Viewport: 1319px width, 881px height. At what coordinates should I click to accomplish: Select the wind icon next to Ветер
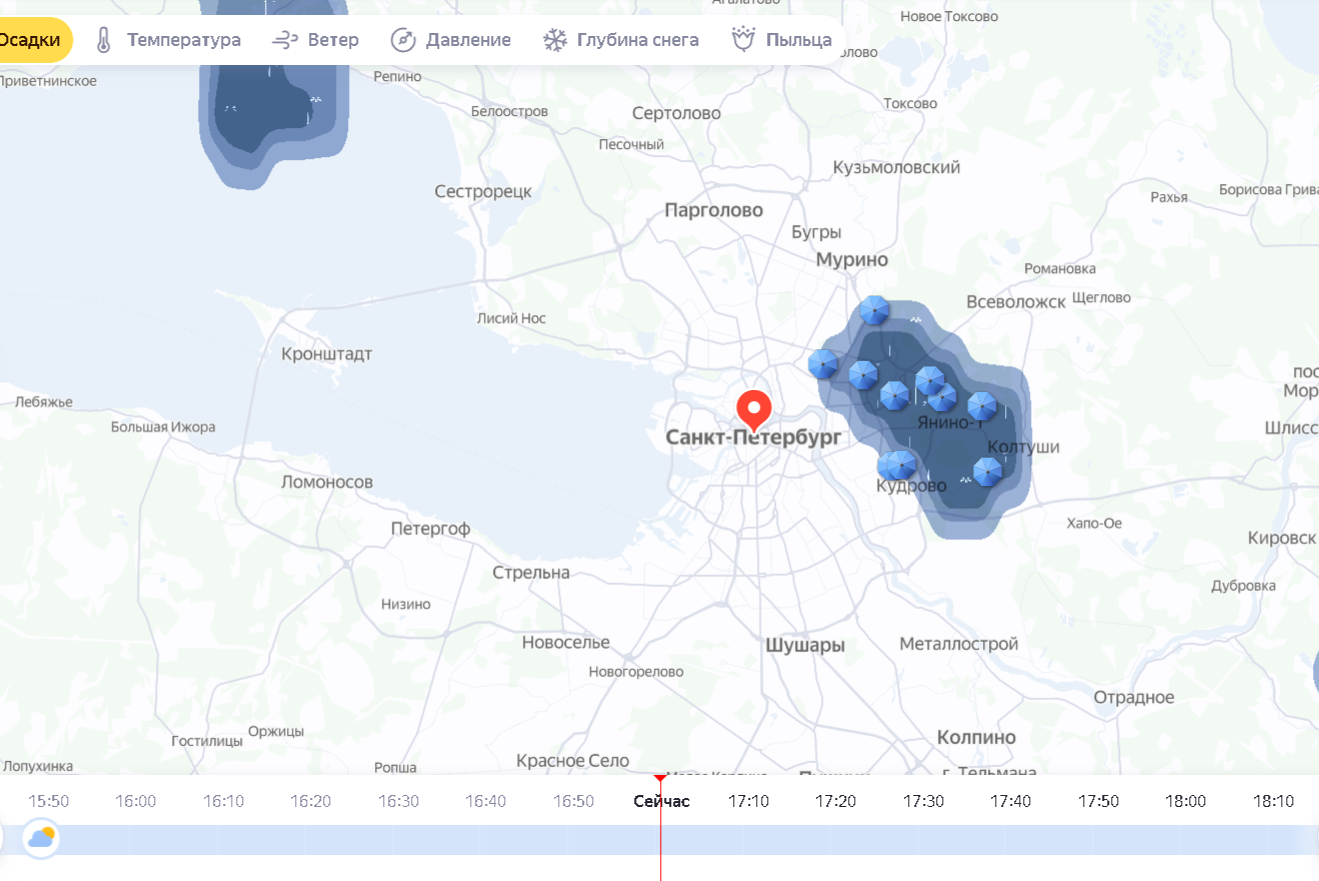click(285, 40)
